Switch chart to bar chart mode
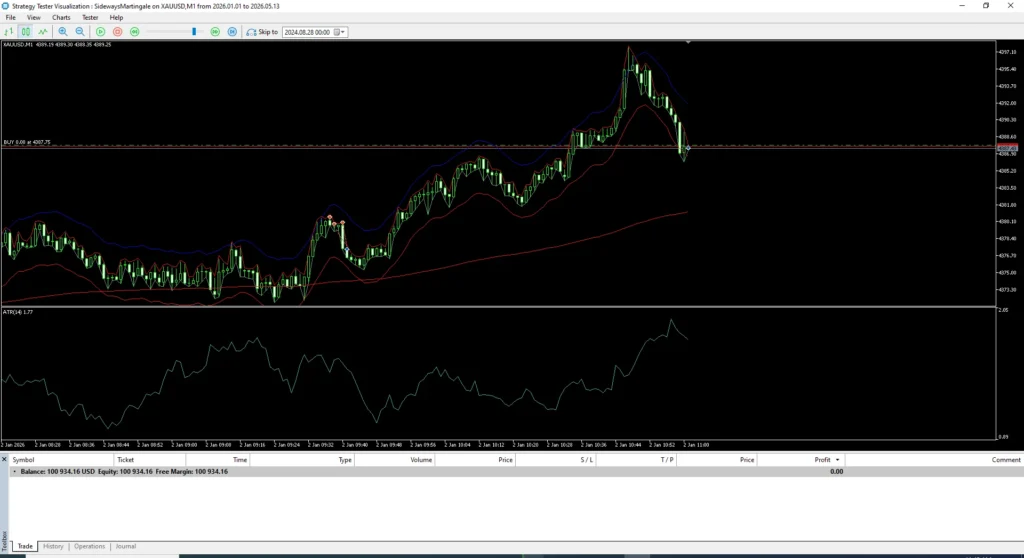This screenshot has width=1024, height=558. (8, 31)
